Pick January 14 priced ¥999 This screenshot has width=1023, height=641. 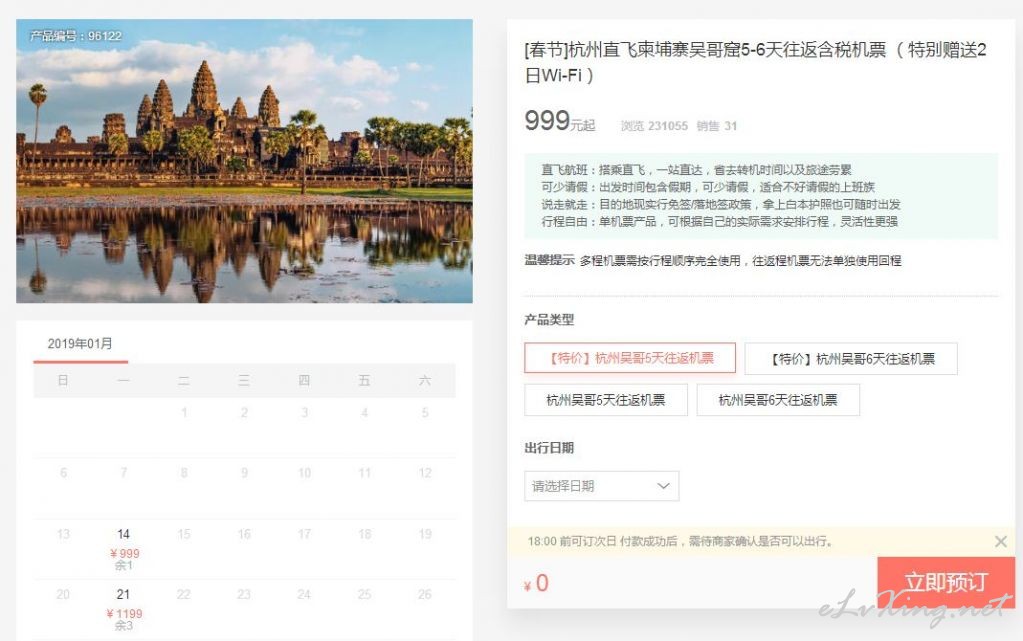click(123, 548)
